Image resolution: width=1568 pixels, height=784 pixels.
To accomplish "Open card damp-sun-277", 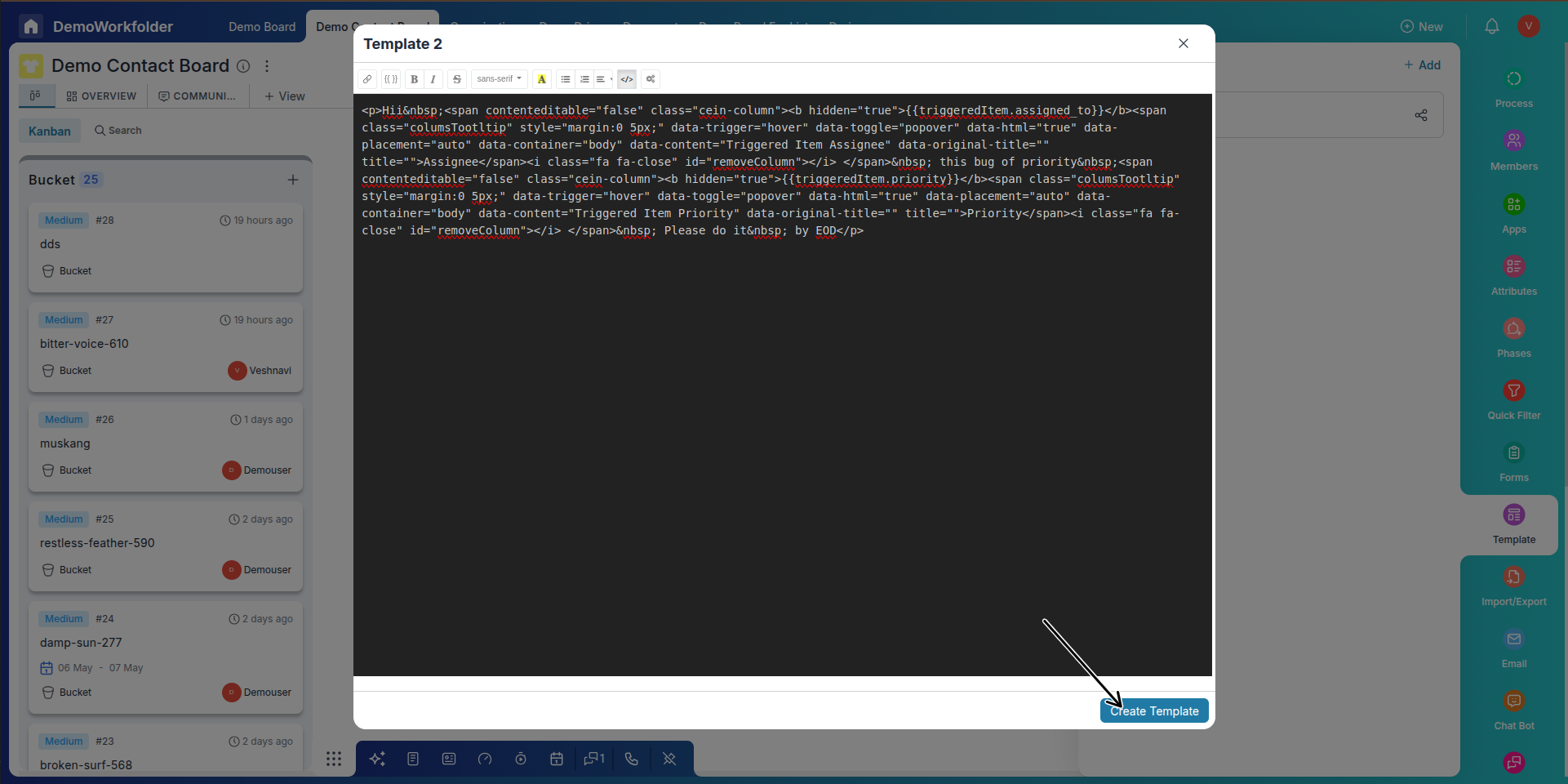I will (166, 657).
